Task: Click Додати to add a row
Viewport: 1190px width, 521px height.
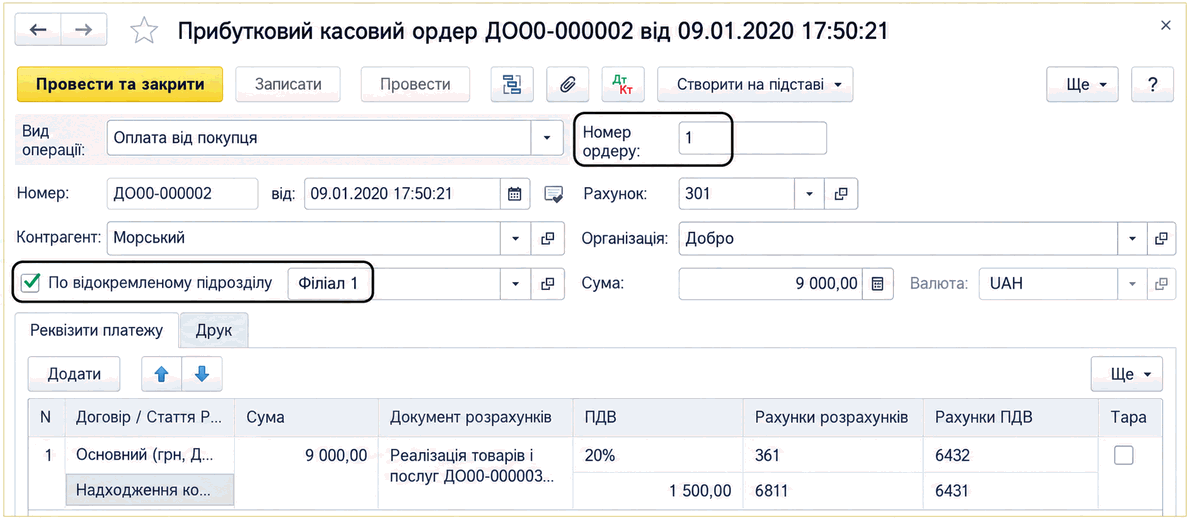Action: pos(74,374)
